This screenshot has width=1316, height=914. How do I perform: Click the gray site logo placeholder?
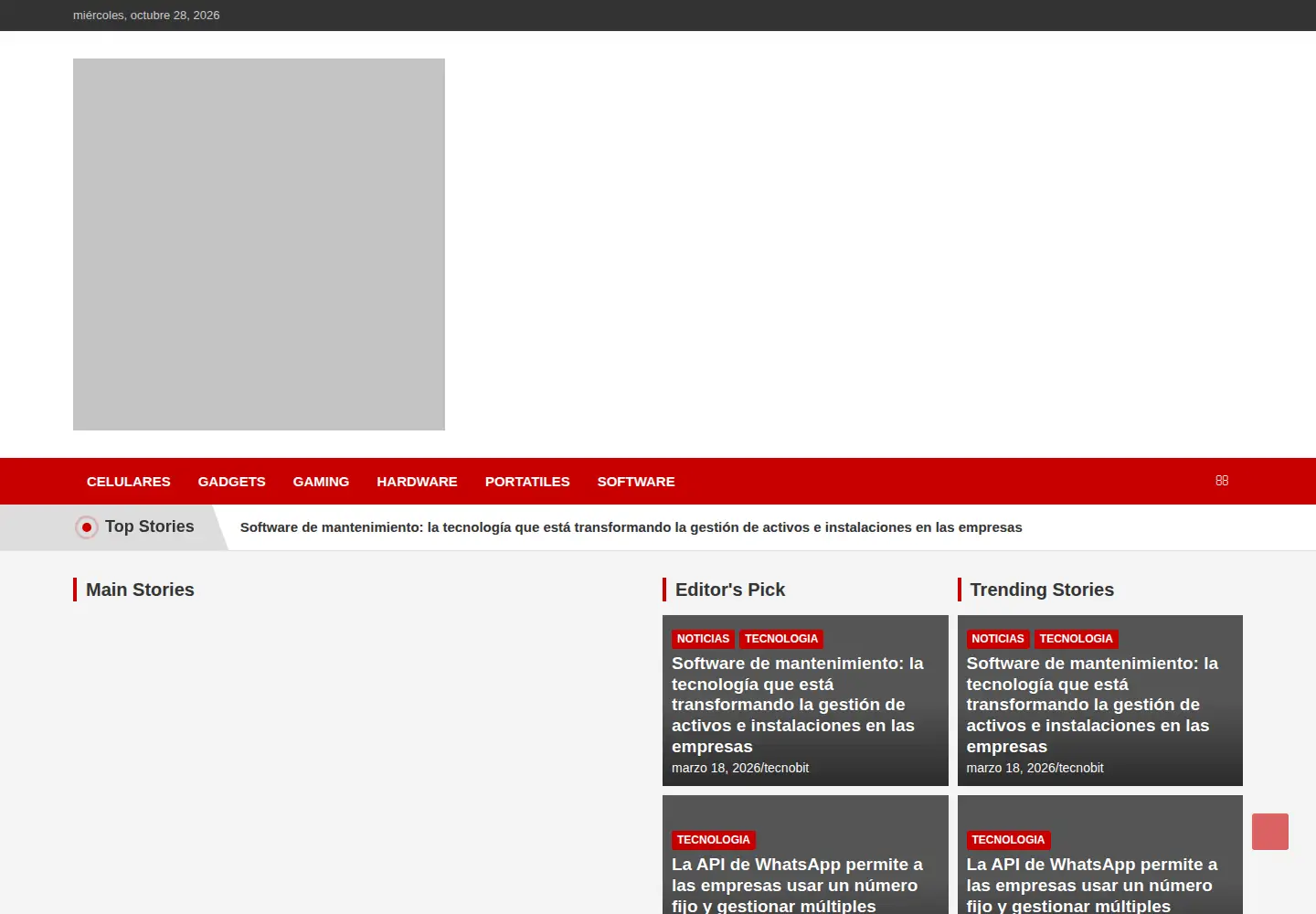coord(259,244)
